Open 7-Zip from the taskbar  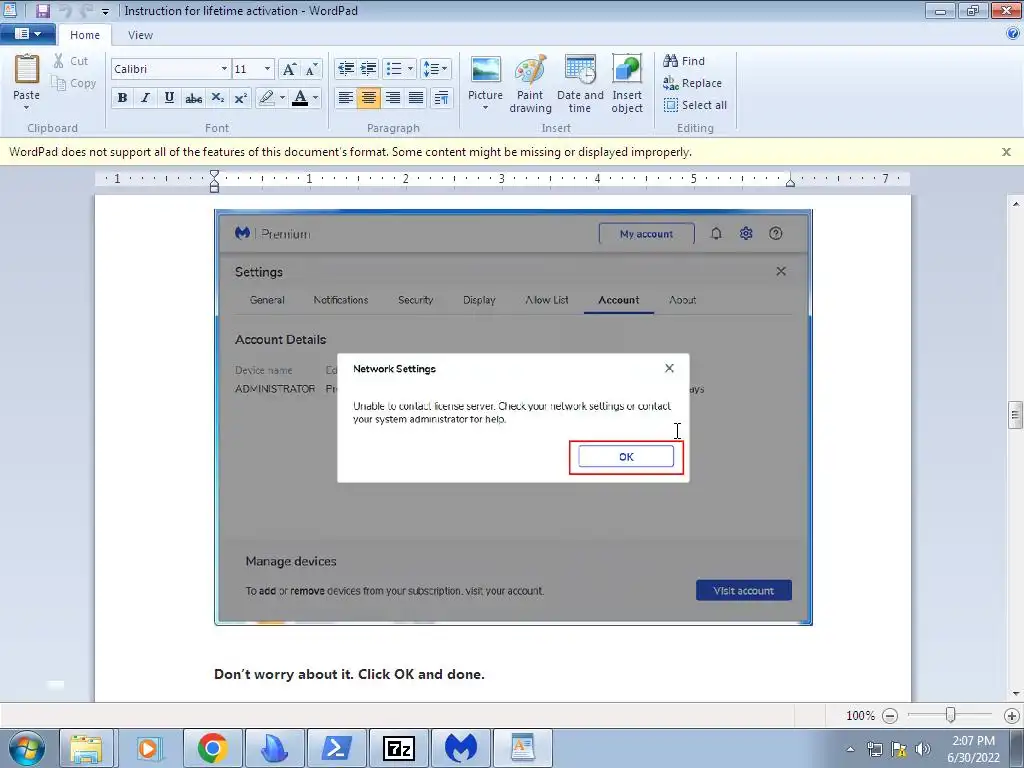pyautogui.click(x=398, y=748)
